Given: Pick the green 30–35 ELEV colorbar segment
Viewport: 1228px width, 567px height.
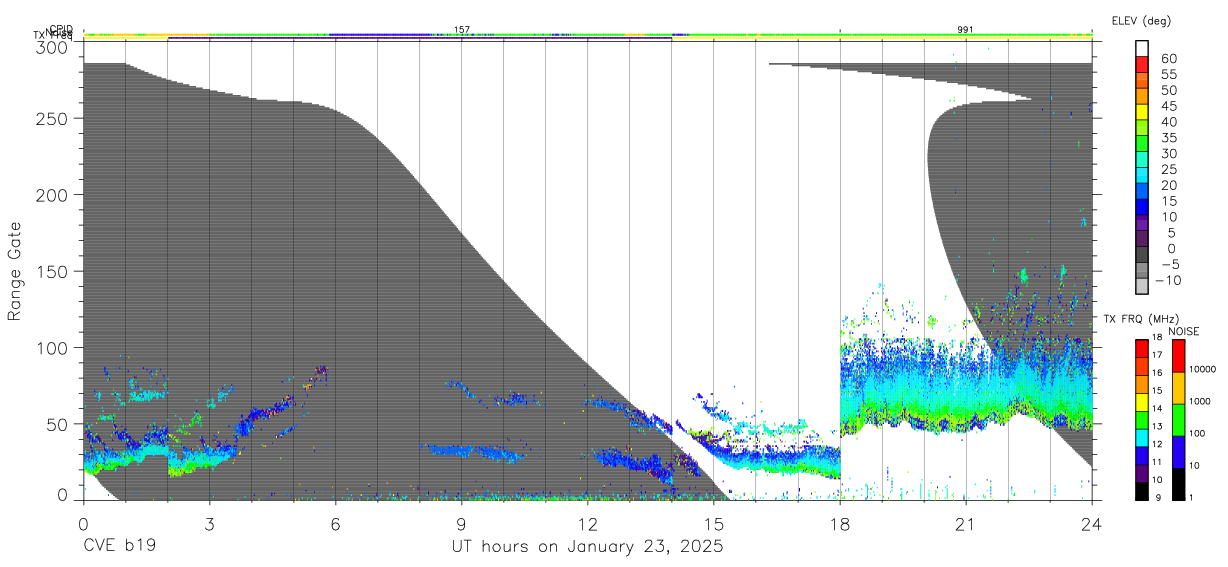Looking at the screenshot, I should 1143,145.
